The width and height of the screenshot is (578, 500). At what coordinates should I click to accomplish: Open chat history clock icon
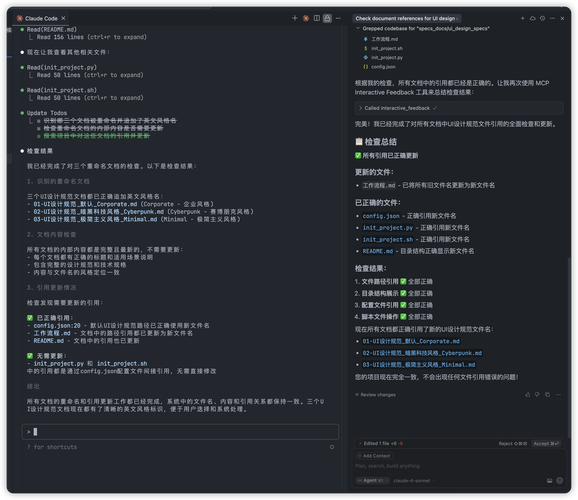click(x=542, y=18)
